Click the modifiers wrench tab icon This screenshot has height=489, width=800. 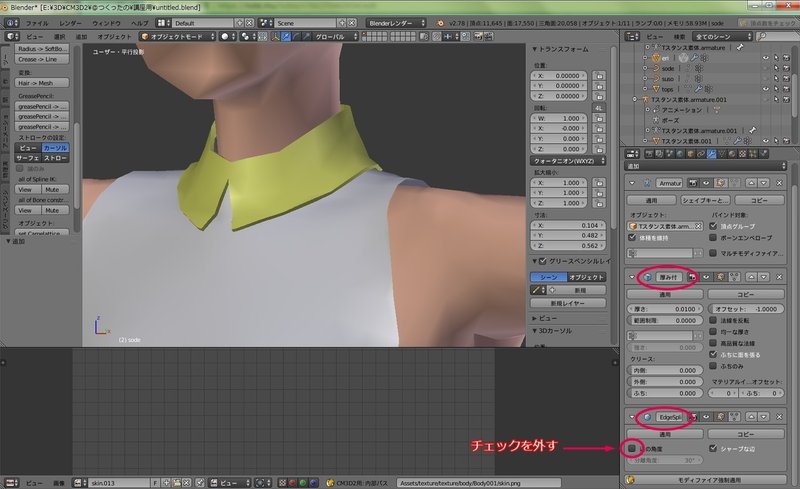coord(711,154)
